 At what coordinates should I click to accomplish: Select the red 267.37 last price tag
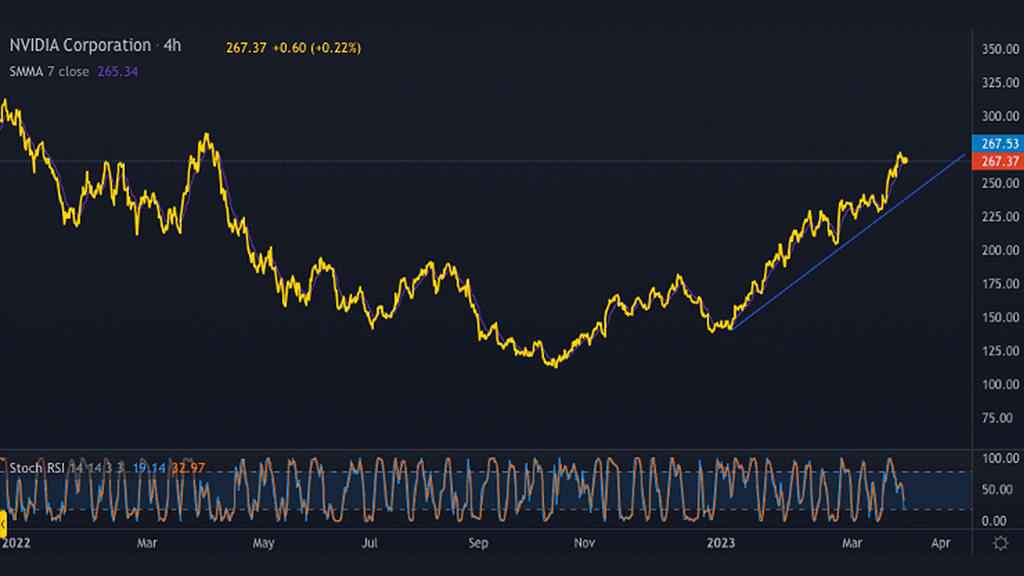pyautogui.click(x=998, y=161)
